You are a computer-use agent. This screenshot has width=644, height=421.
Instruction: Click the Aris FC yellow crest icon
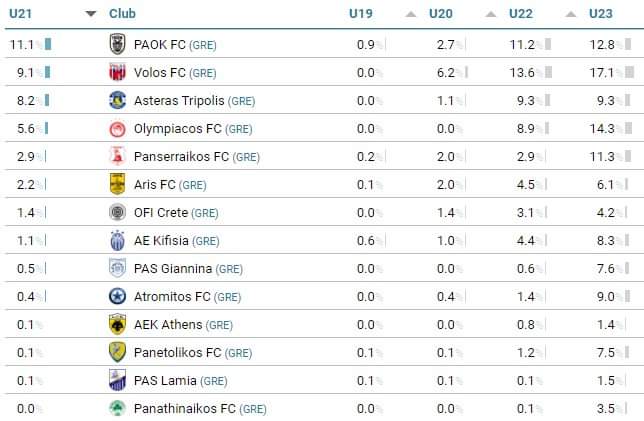point(117,185)
